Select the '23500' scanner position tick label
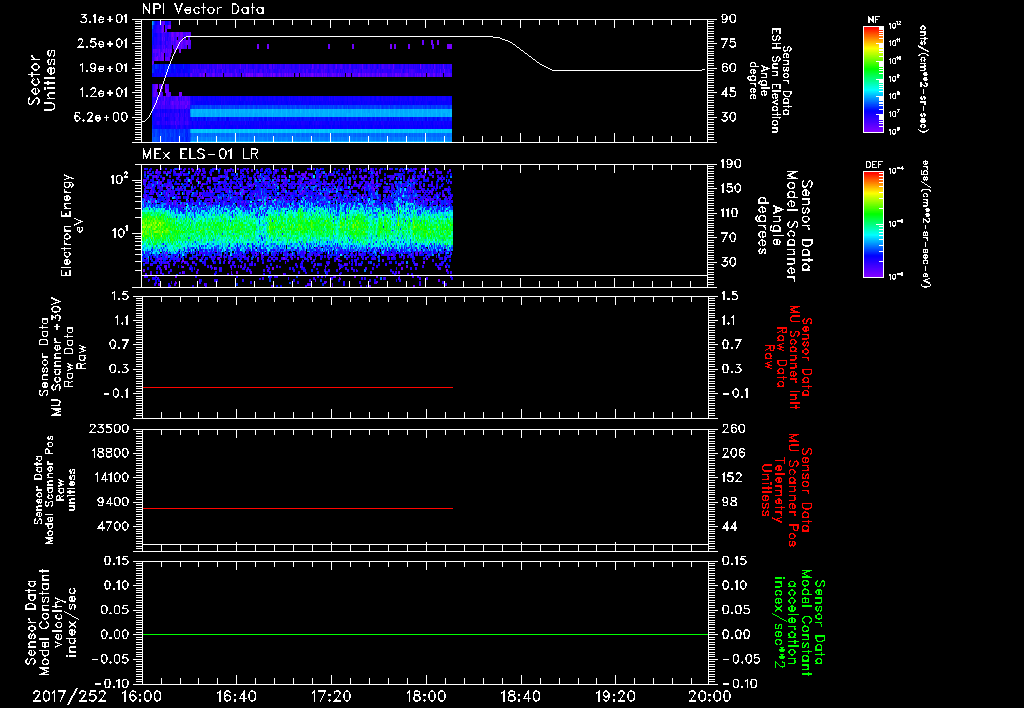This screenshot has width=1024, height=708. pyautogui.click(x=110, y=428)
